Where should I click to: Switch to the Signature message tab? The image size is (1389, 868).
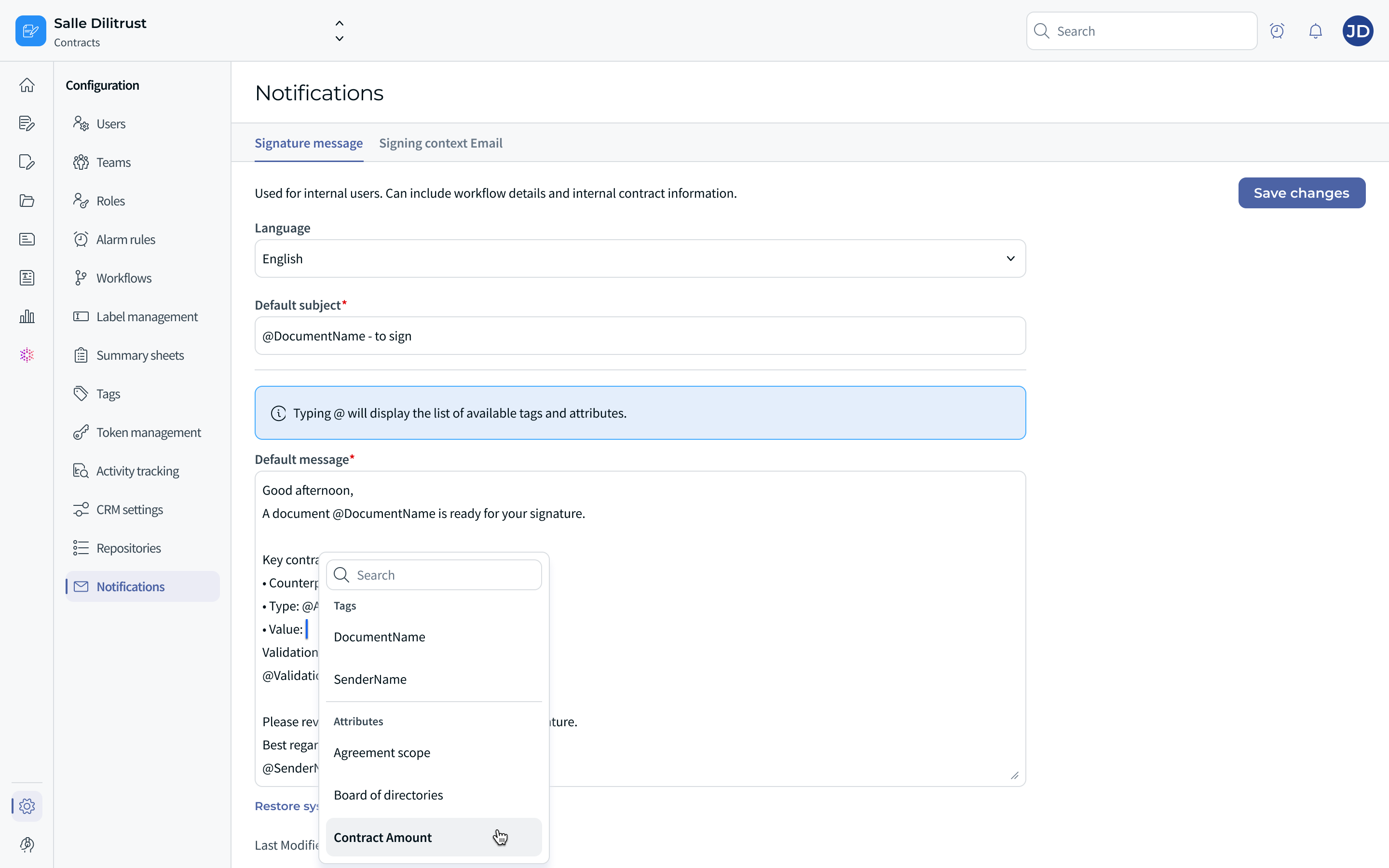click(309, 143)
